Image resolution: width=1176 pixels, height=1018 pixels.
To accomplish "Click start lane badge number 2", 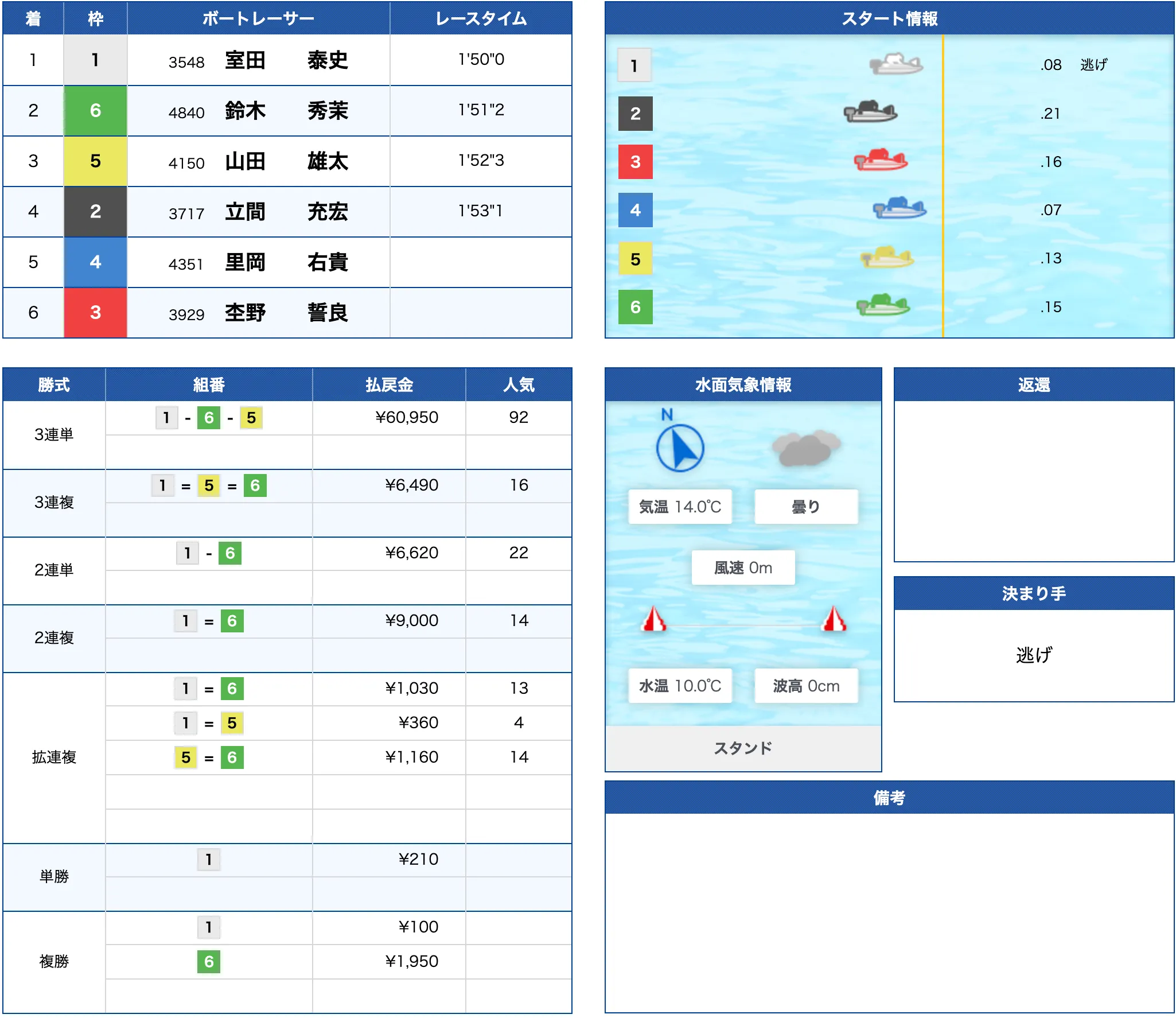I will 635,113.
